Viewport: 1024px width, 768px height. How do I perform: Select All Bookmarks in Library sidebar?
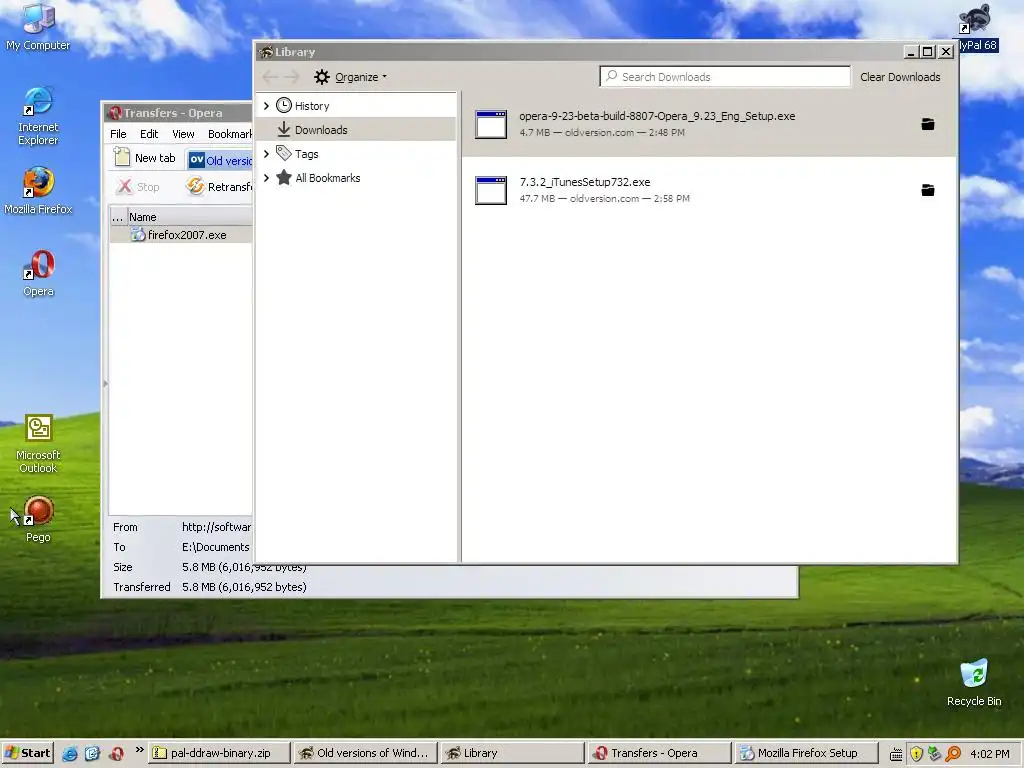357,178
